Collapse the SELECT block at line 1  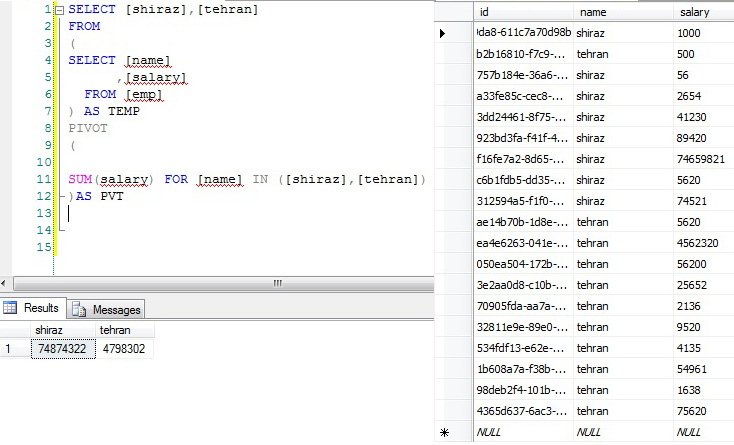click(x=60, y=10)
